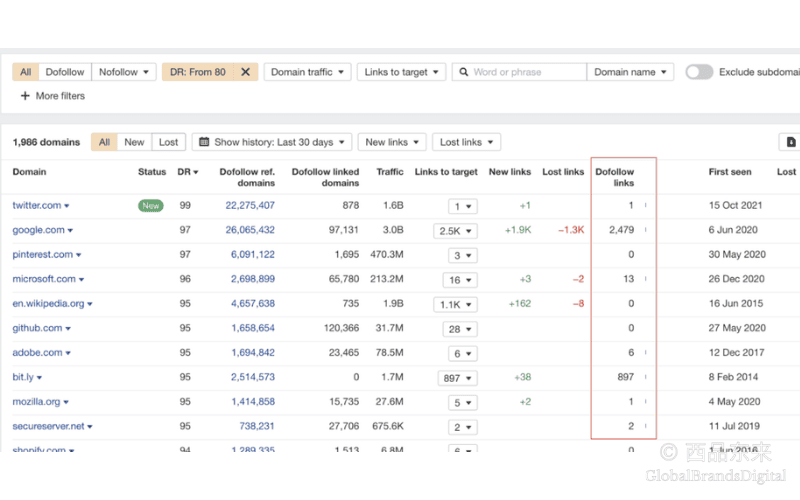Expand en.wikipedia.org 1.1K links dropdown

(x=455, y=305)
